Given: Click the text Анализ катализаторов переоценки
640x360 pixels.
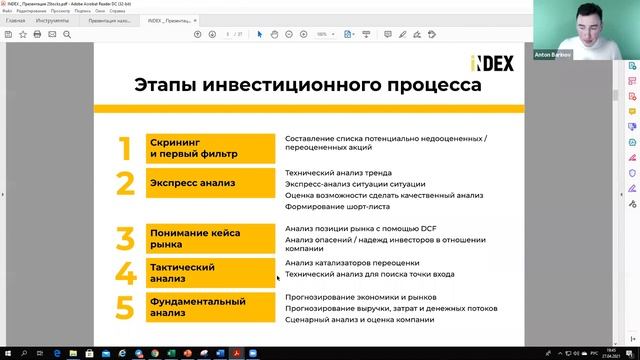Looking at the screenshot, I should tap(352, 263).
